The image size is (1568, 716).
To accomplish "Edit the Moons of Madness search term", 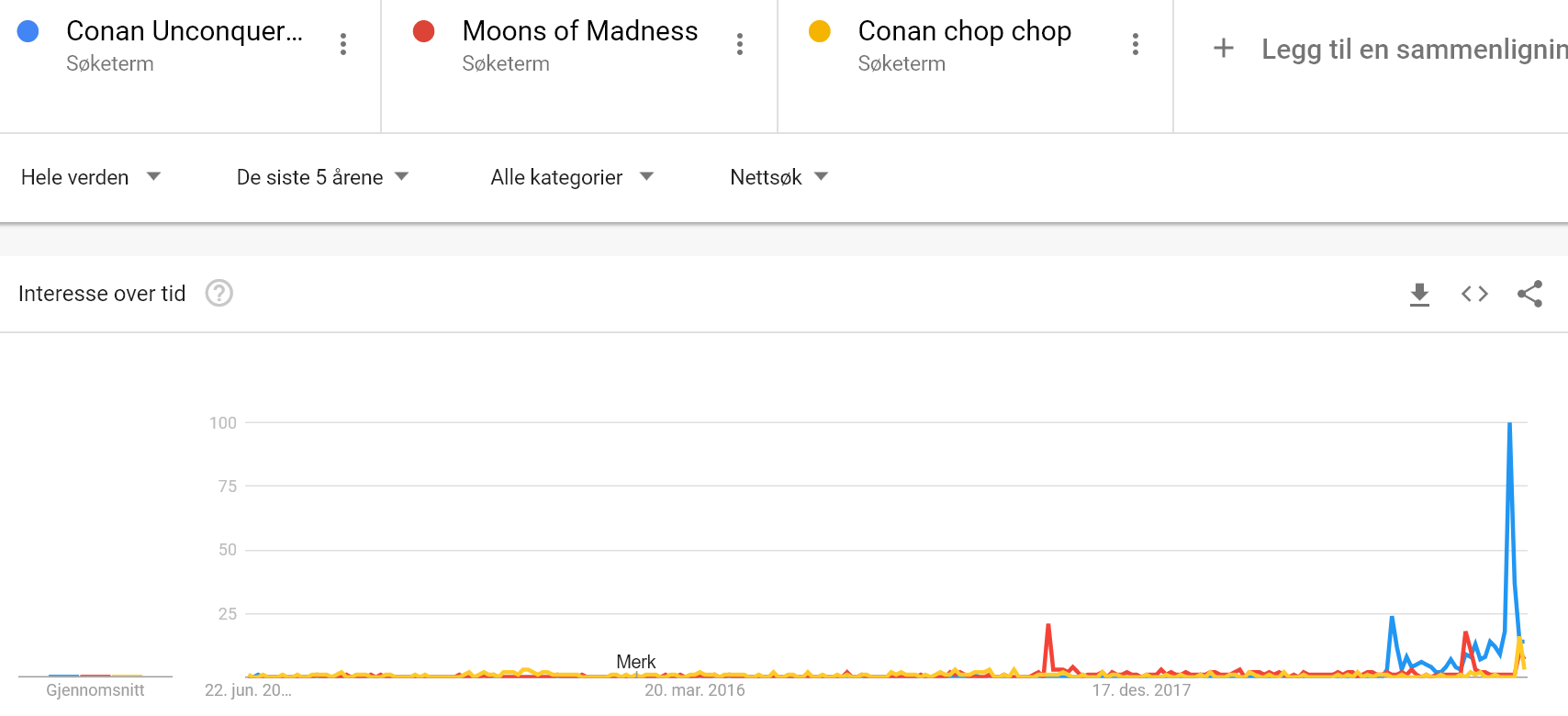I will click(580, 31).
